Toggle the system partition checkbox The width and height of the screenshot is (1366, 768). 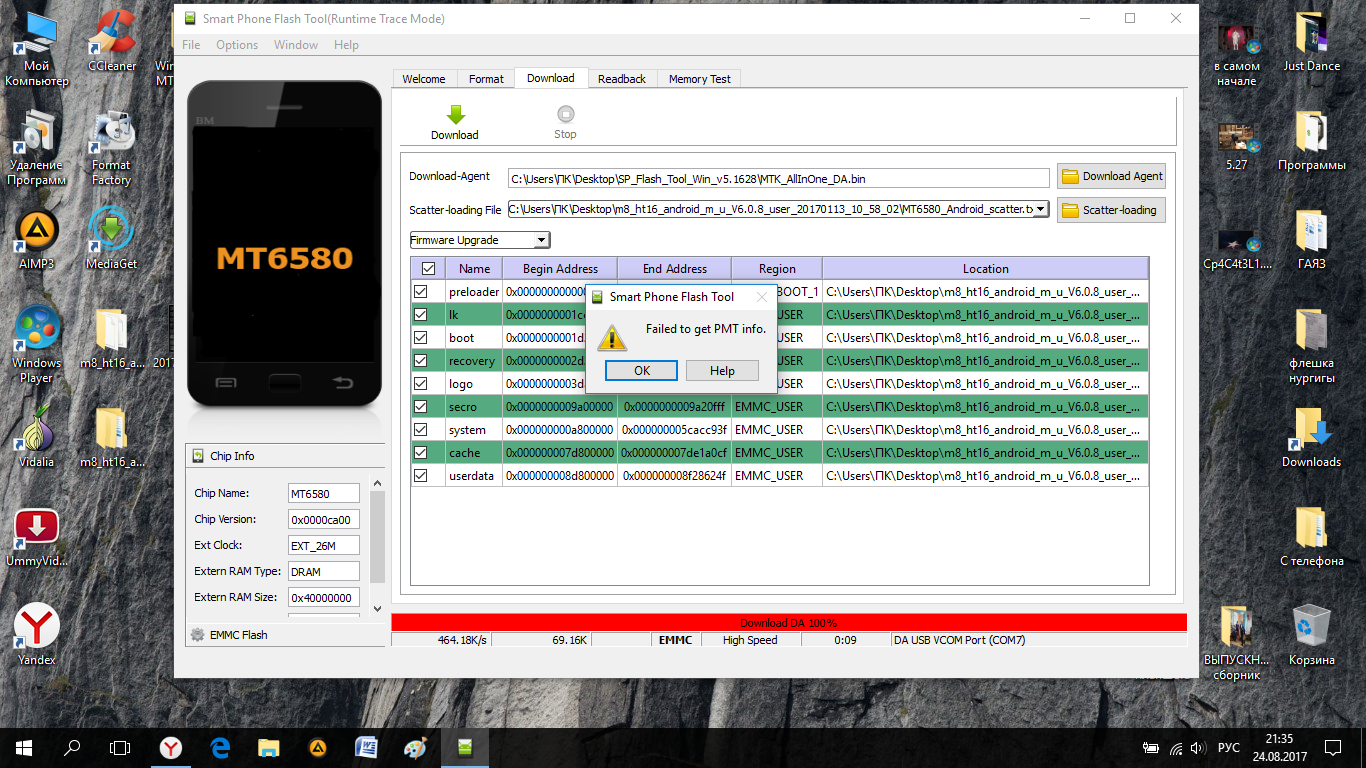[421, 430]
